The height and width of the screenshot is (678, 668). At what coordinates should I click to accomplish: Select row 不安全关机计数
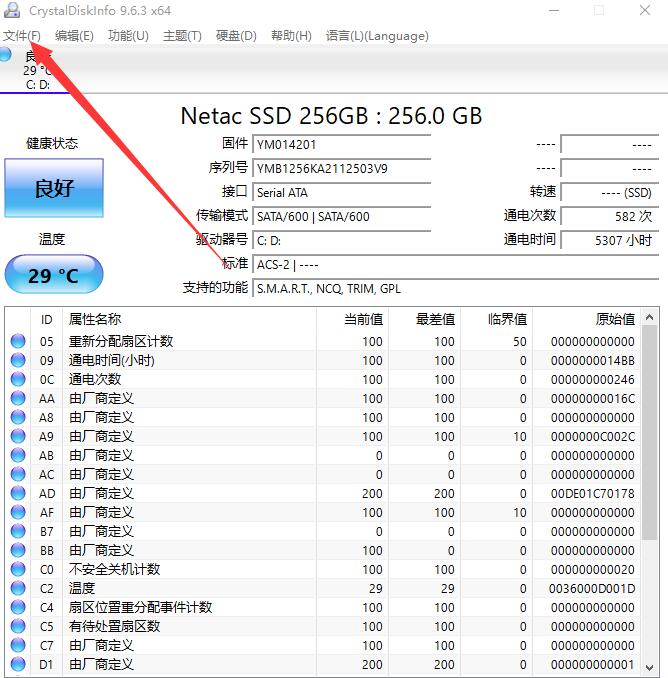tap(323, 569)
